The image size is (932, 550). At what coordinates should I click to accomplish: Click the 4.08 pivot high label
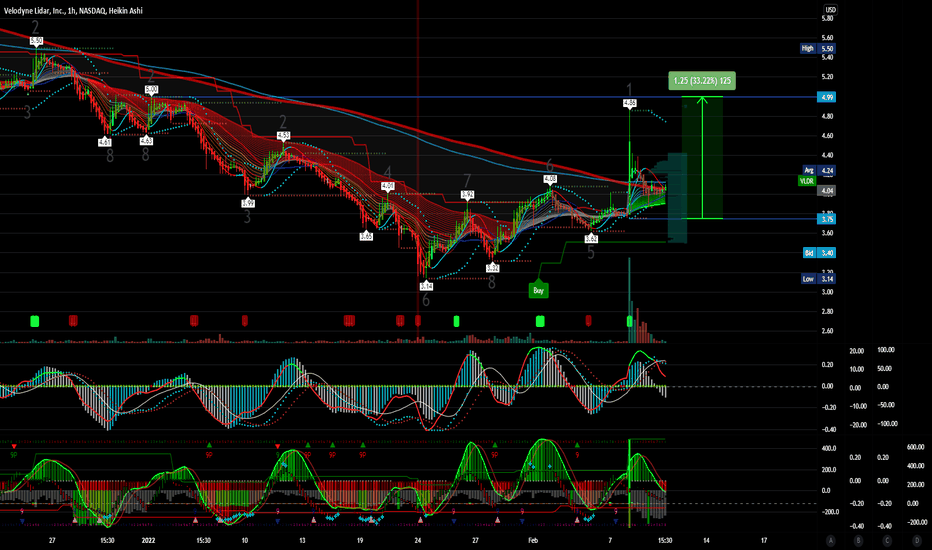[x=550, y=178]
